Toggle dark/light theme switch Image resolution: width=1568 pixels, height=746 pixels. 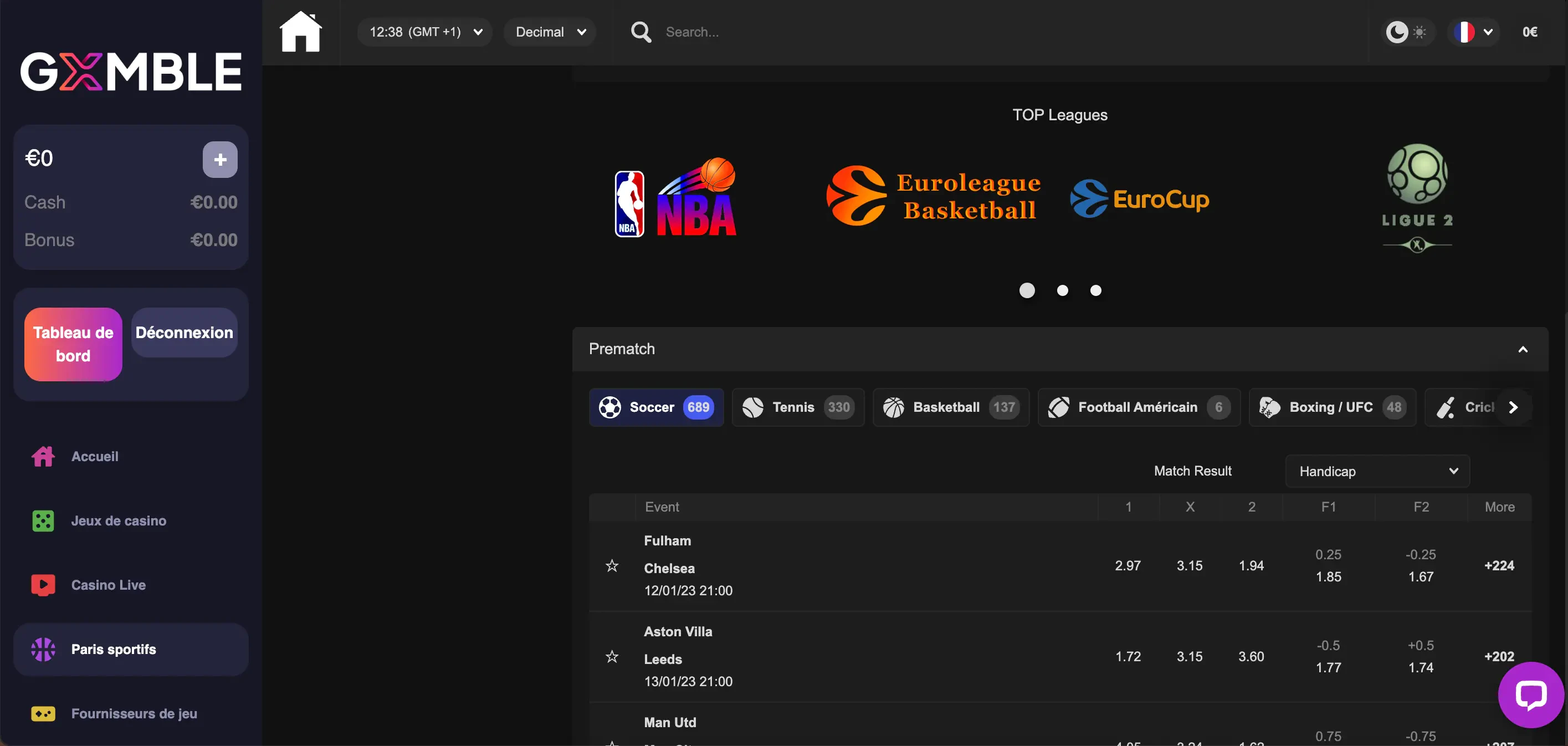click(1407, 32)
